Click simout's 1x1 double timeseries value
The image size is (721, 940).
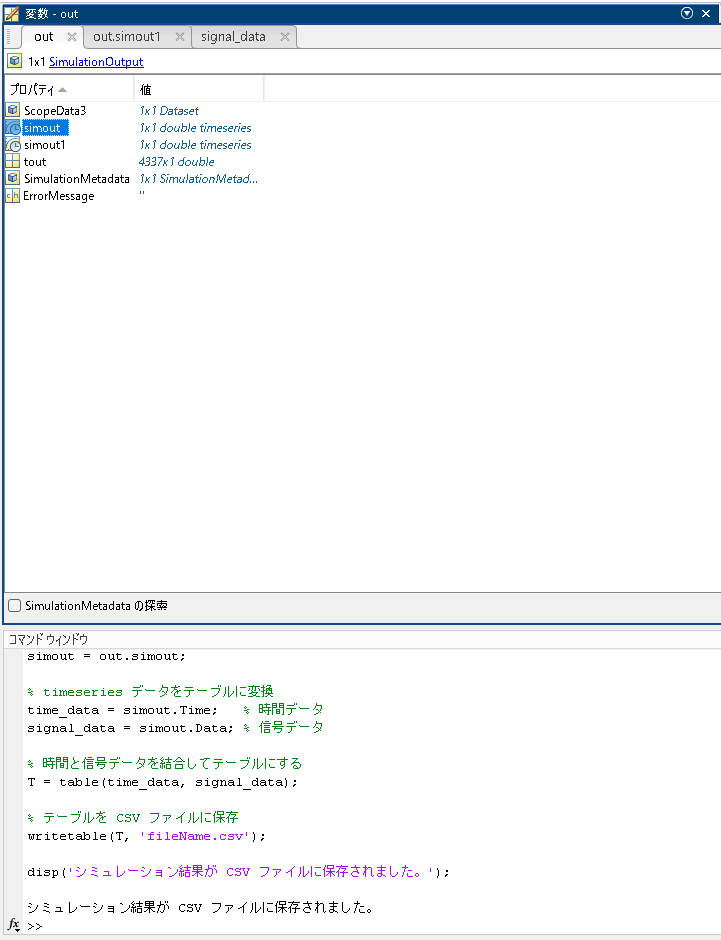click(x=195, y=128)
